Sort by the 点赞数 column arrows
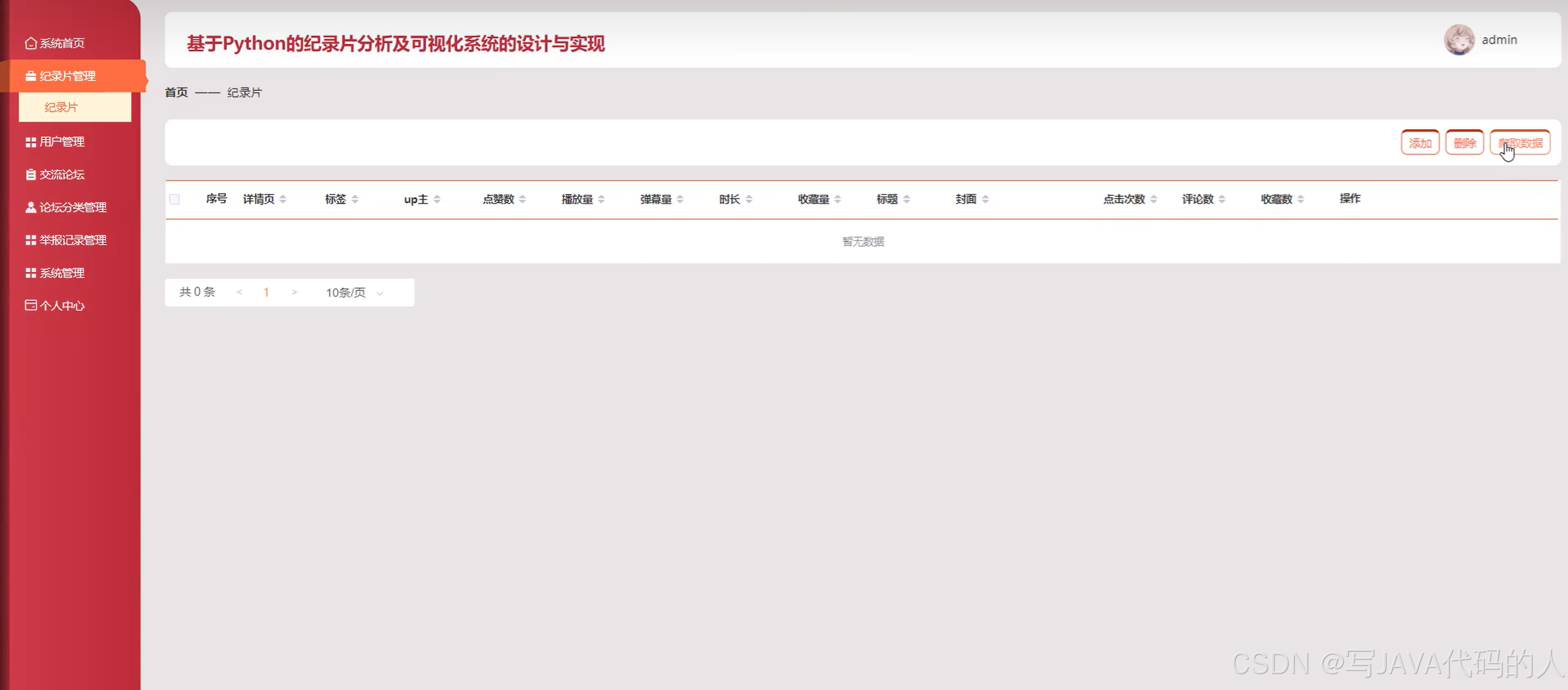Image resolution: width=1568 pixels, height=690 pixels. pyautogui.click(x=523, y=200)
